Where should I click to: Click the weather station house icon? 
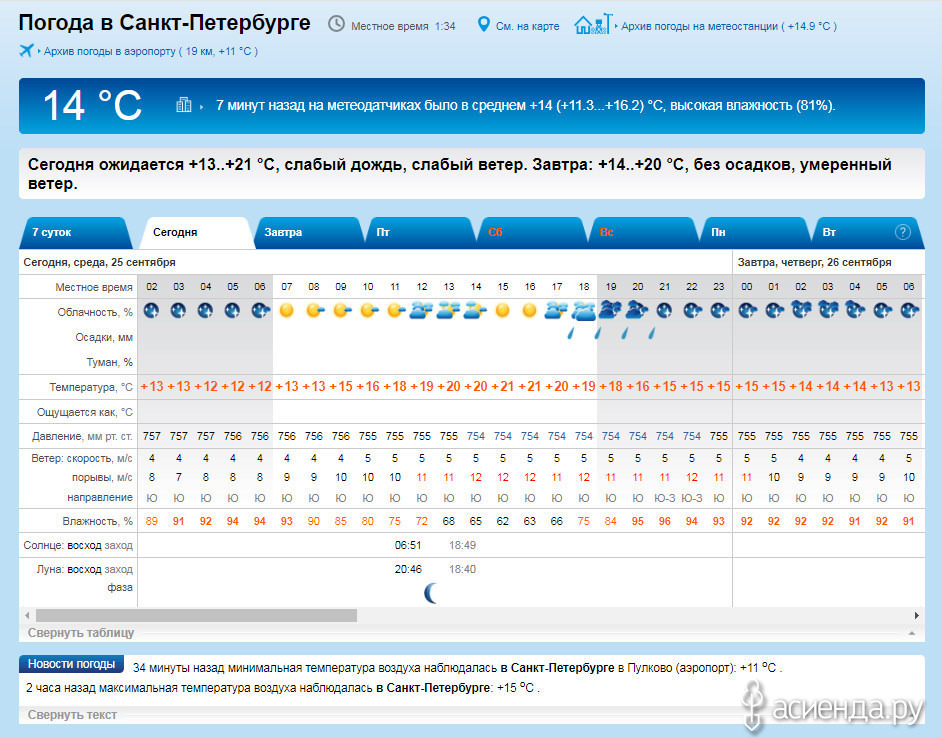click(593, 24)
